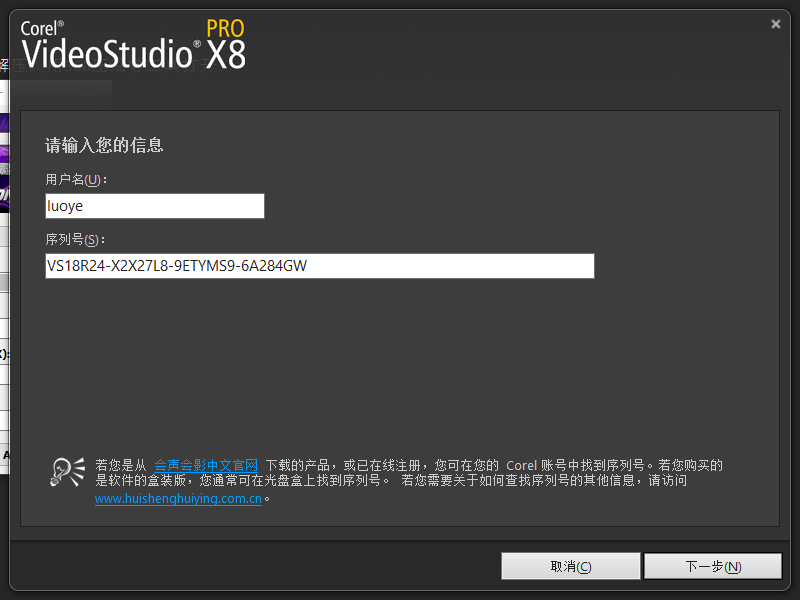Close the VideoStudio setup dialog
Viewport: 800px width, 600px height.
[776, 24]
